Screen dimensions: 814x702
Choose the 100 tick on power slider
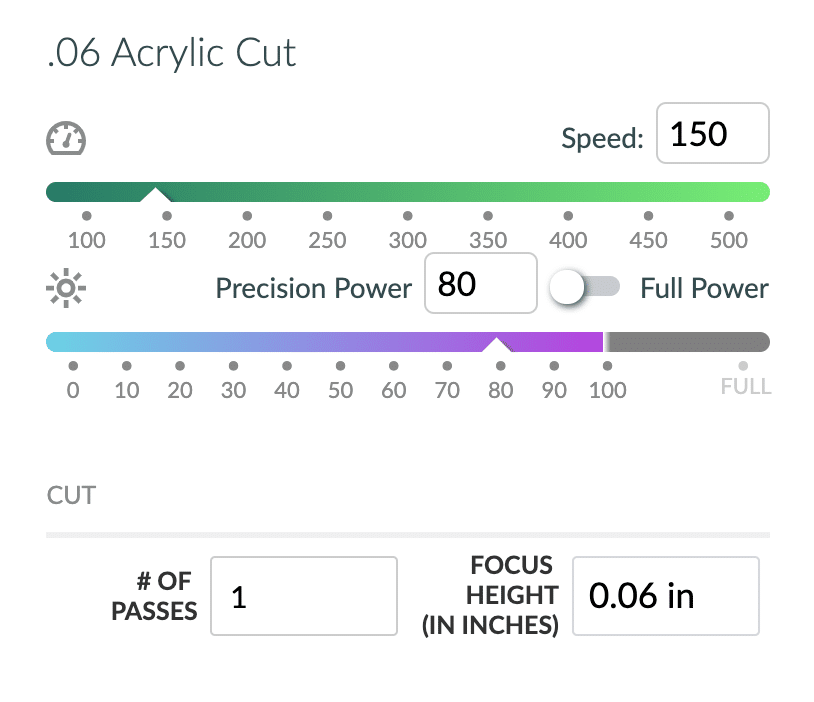click(607, 366)
